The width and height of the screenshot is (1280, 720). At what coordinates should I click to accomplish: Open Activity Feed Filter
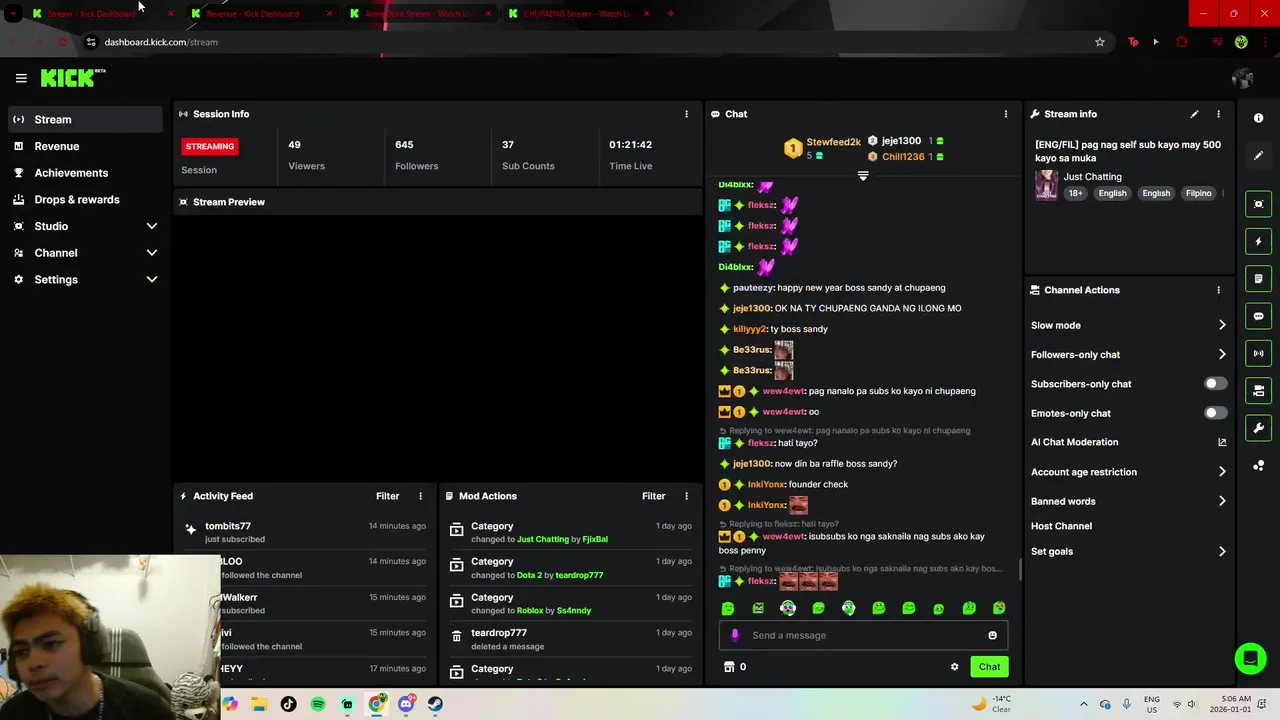[387, 496]
